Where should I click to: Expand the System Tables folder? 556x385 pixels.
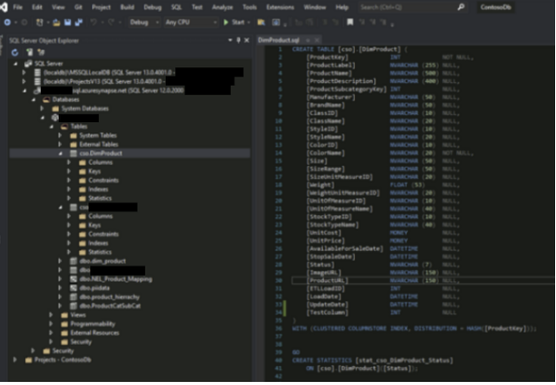[x=60, y=135]
